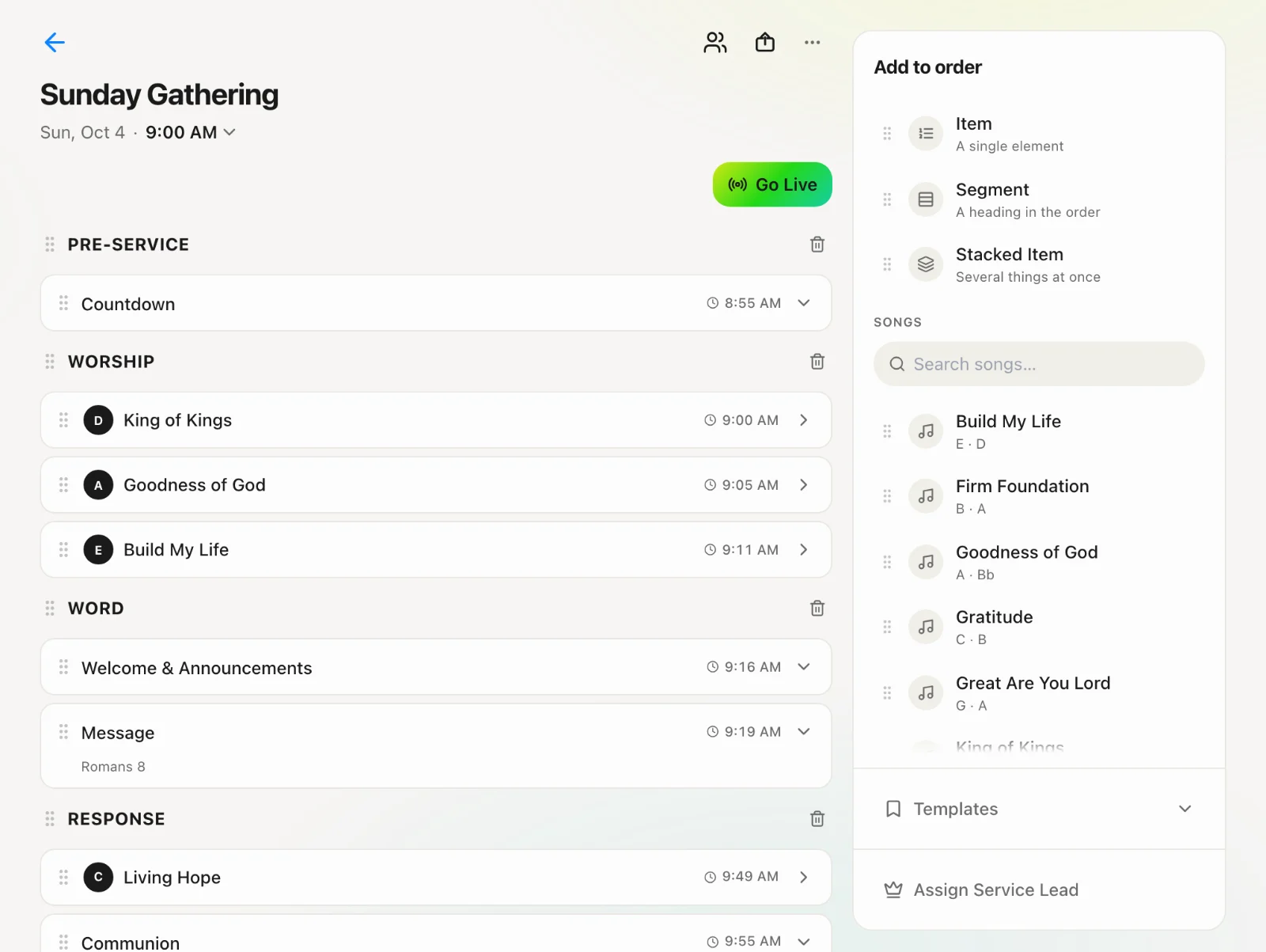Click the music note icon for Gratitude
1266x952 pixels.
pos(926,627)
